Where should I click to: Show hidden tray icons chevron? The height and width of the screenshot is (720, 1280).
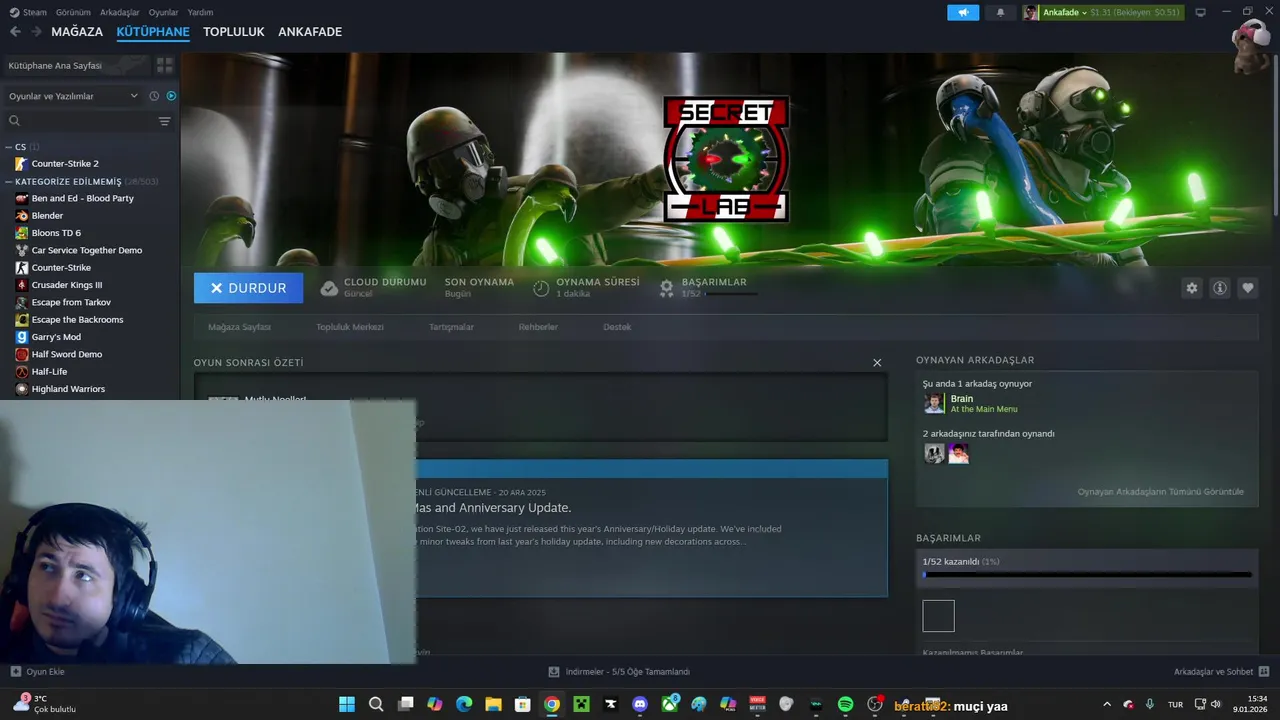(x=1106, y=705)
